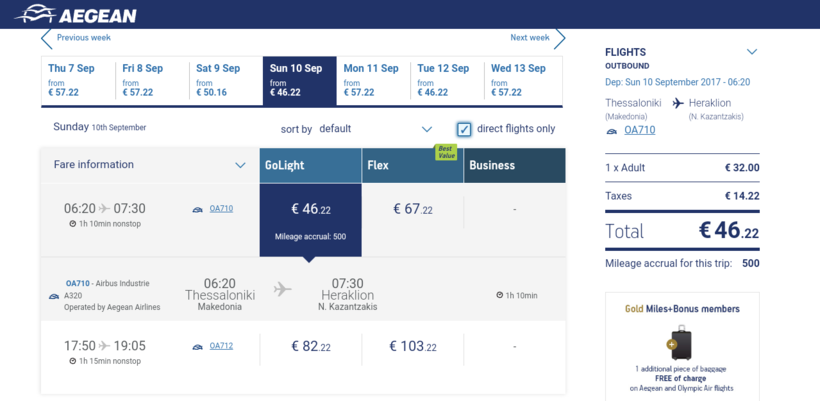Select the Sat 9 Sep date tab
The image size is (820, 401).
pos(225,81)
